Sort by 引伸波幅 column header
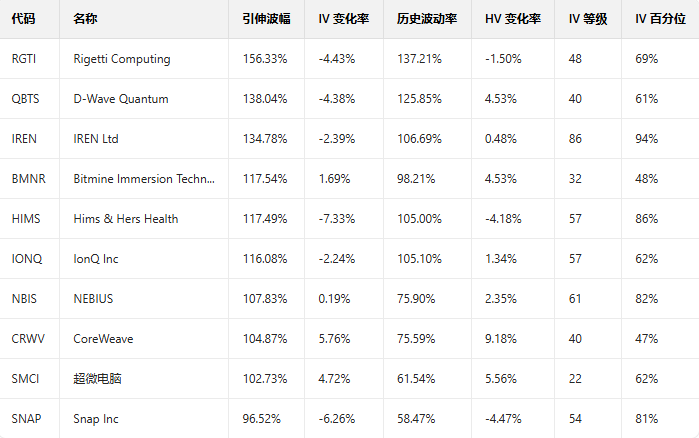The height and width of the screenshot is (438, 699). click(265, 19)
